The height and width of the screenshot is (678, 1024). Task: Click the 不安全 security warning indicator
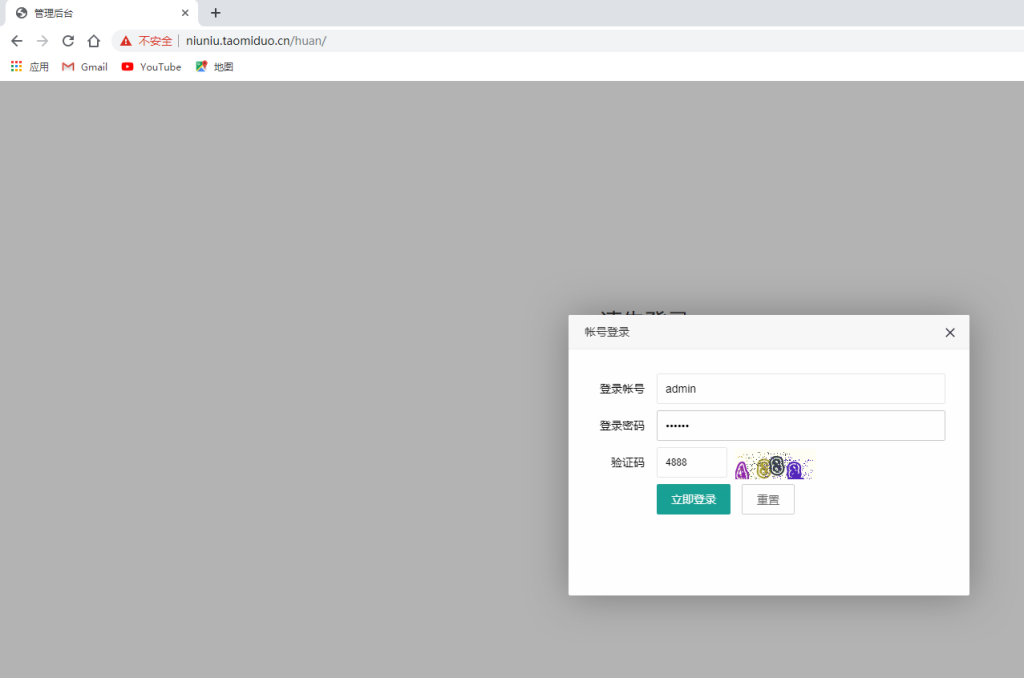pyautogui.click(x=146, y=41)
